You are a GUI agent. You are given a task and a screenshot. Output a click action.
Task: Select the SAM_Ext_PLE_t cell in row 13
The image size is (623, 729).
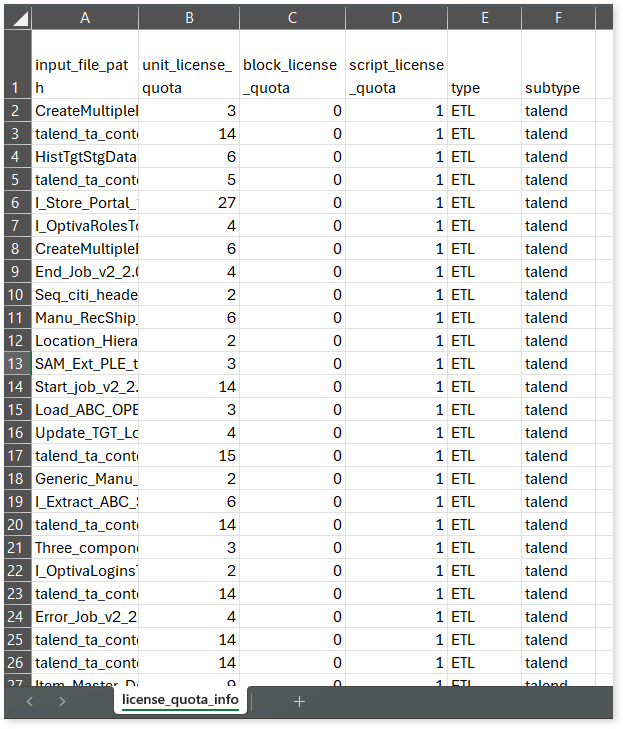(x=84, y=364)
